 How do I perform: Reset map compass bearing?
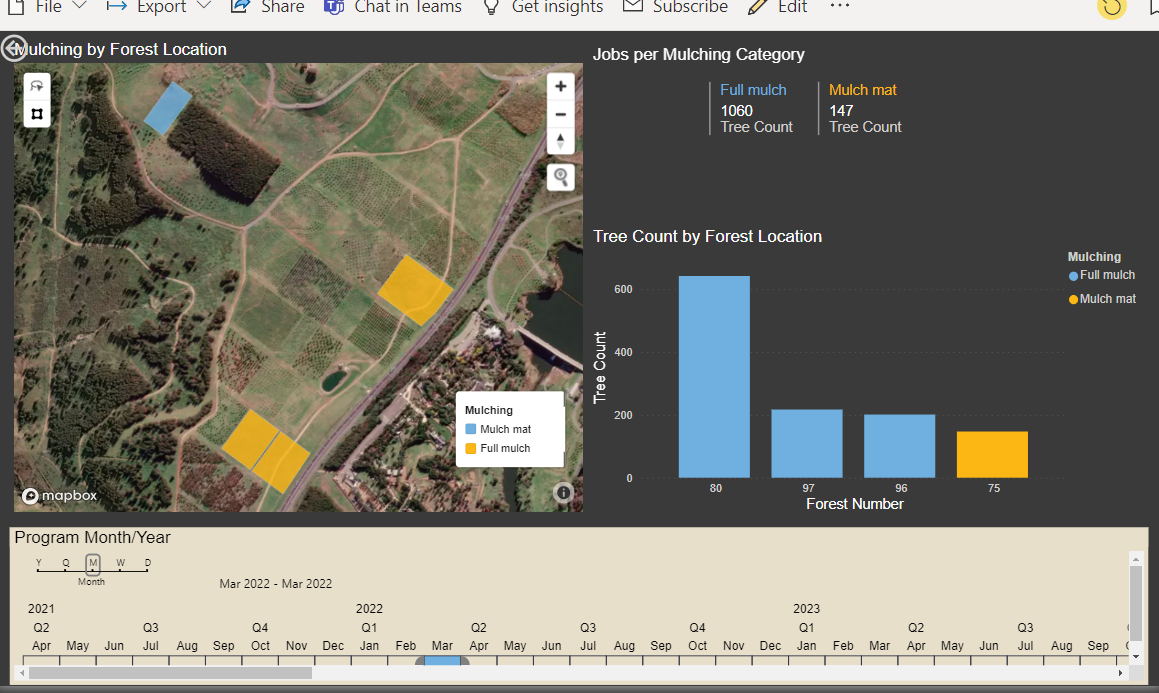click(x=560, y=140)
